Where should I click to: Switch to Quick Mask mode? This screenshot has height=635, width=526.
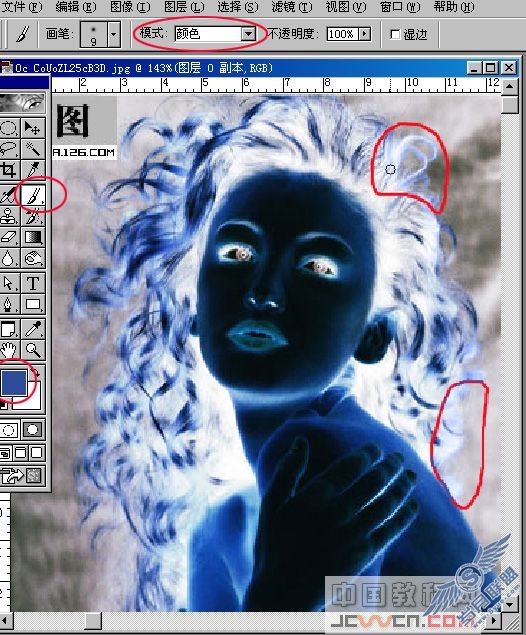32,430
